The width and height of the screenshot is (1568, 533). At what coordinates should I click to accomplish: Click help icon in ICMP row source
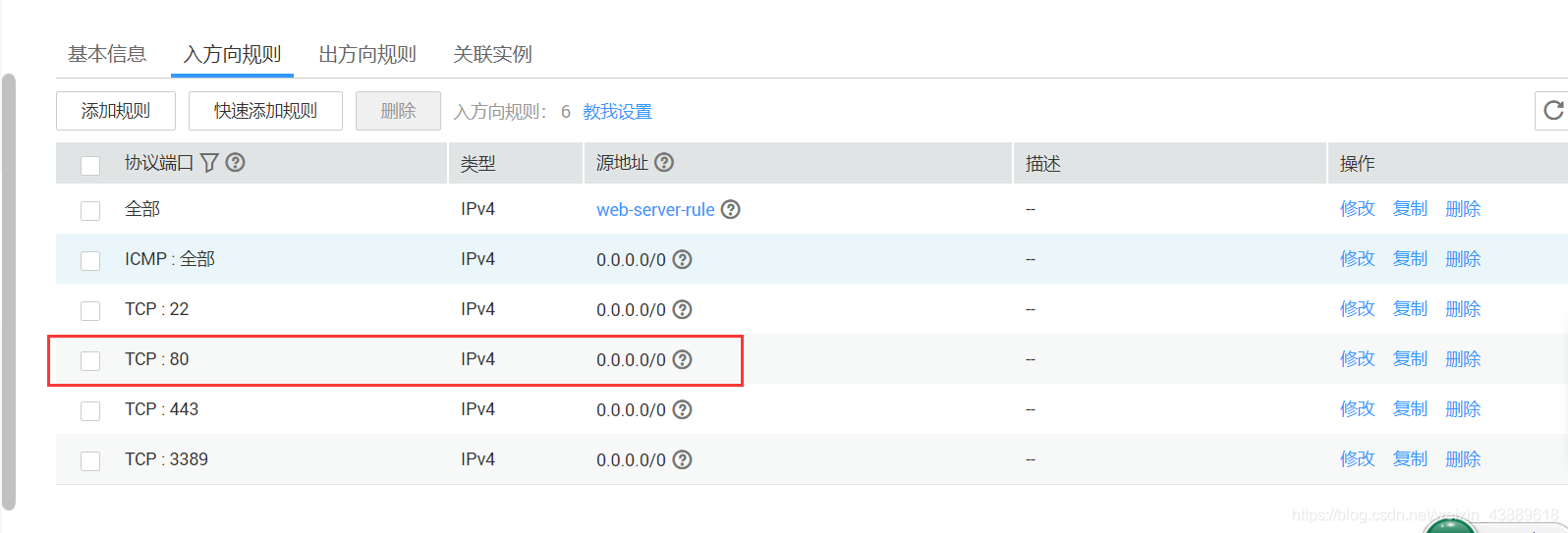[x=682, y=259]
